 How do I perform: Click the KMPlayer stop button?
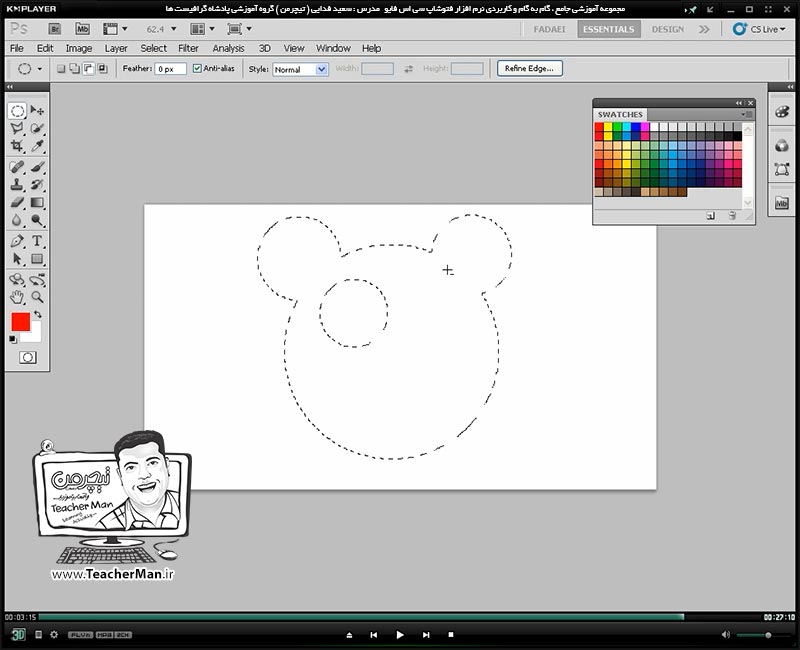click(x=451, y=635)
